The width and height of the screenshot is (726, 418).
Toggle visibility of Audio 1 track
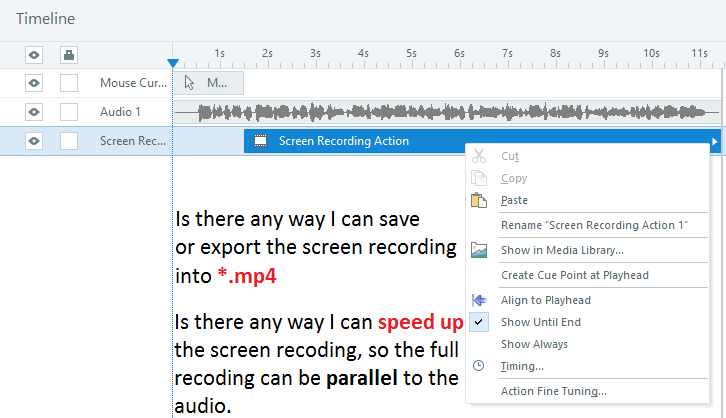pyautogui.click(x=33, y=112)
